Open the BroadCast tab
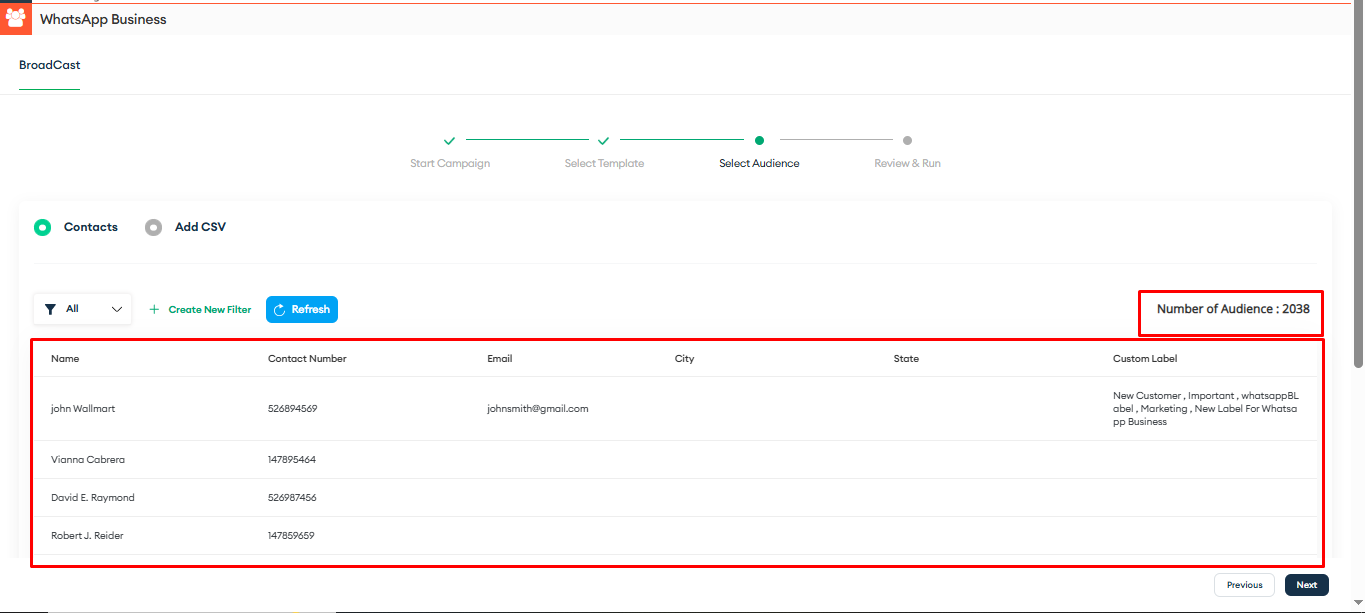Screen dimensions: 1365x613 coord(49,65)
